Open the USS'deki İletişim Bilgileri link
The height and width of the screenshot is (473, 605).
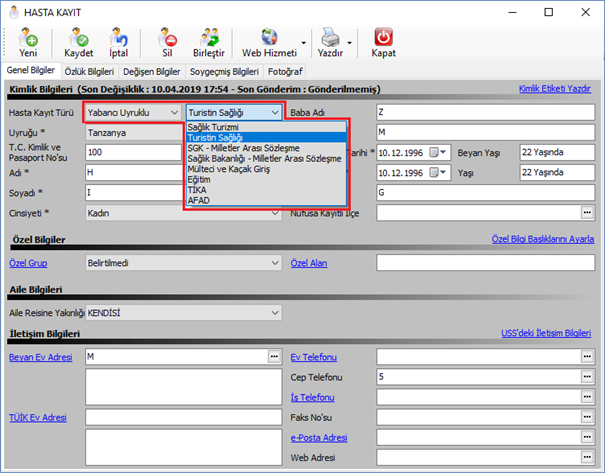[x=546, y=333]
